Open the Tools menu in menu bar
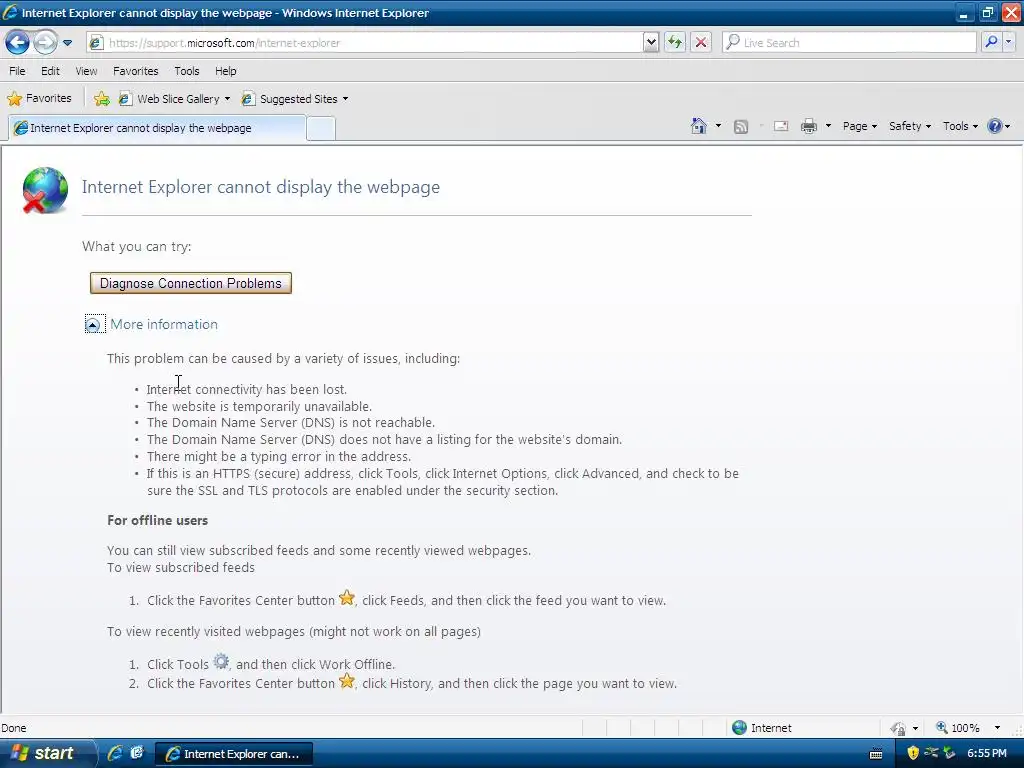The height and width of the screenshot is (768, 1024). click(x=187, y=71)
